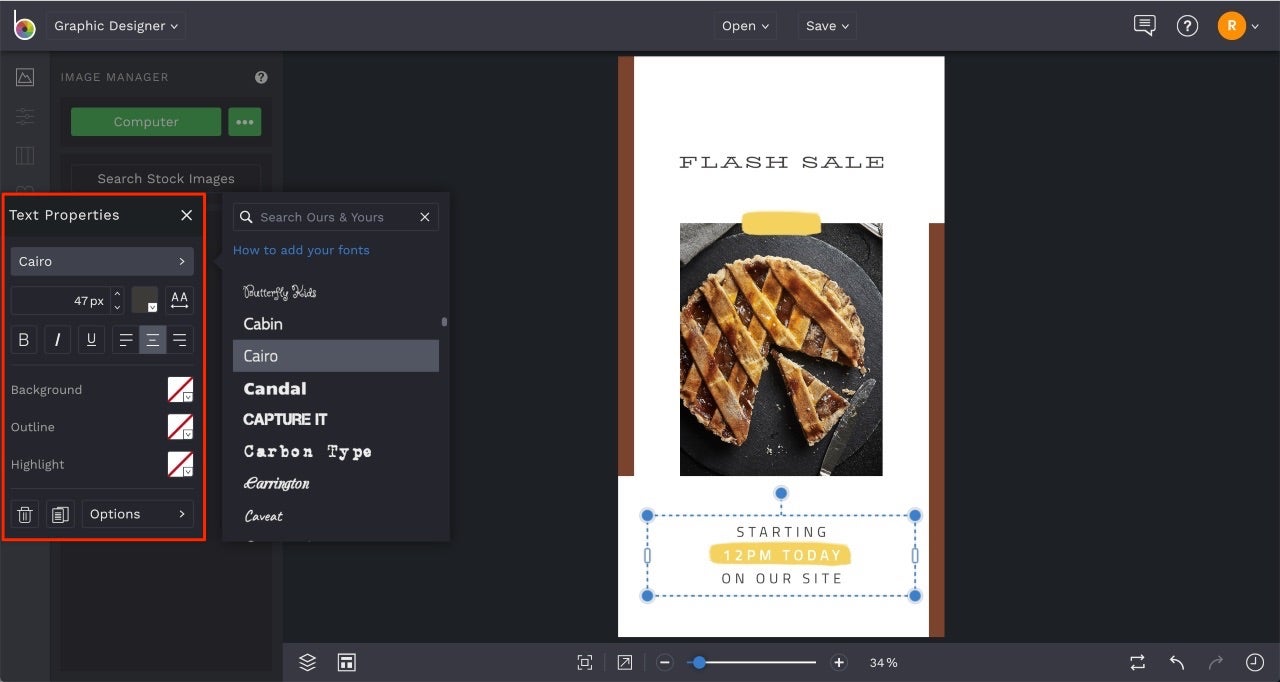Viewport: 1280px width, 682px height.
Task: Delete the text layer with trash icon
Action: pos(24,513)
